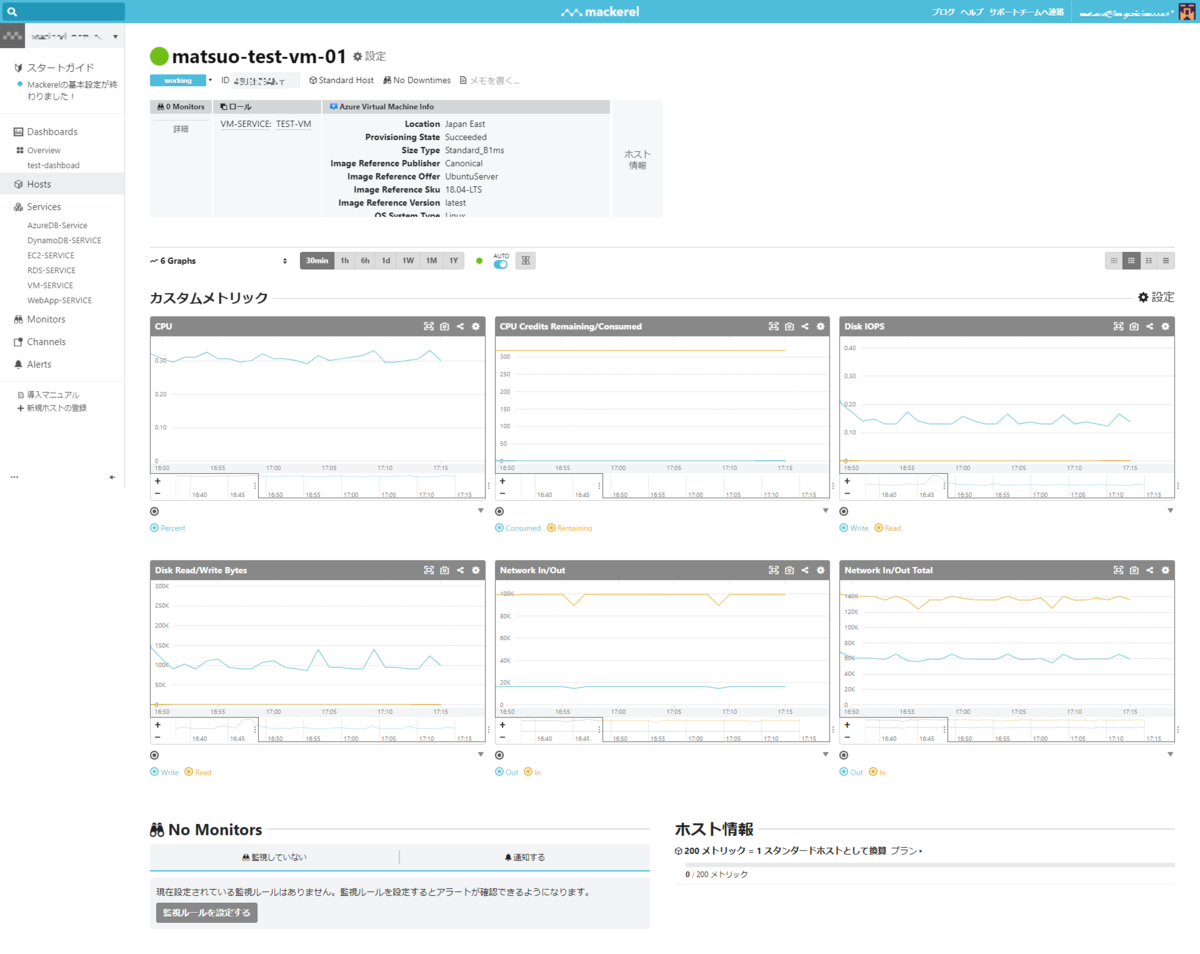The height and width of the screenshot is (954, 1200).
Task: Click the メモを書く memo field
Action: [x=489, y=80]
